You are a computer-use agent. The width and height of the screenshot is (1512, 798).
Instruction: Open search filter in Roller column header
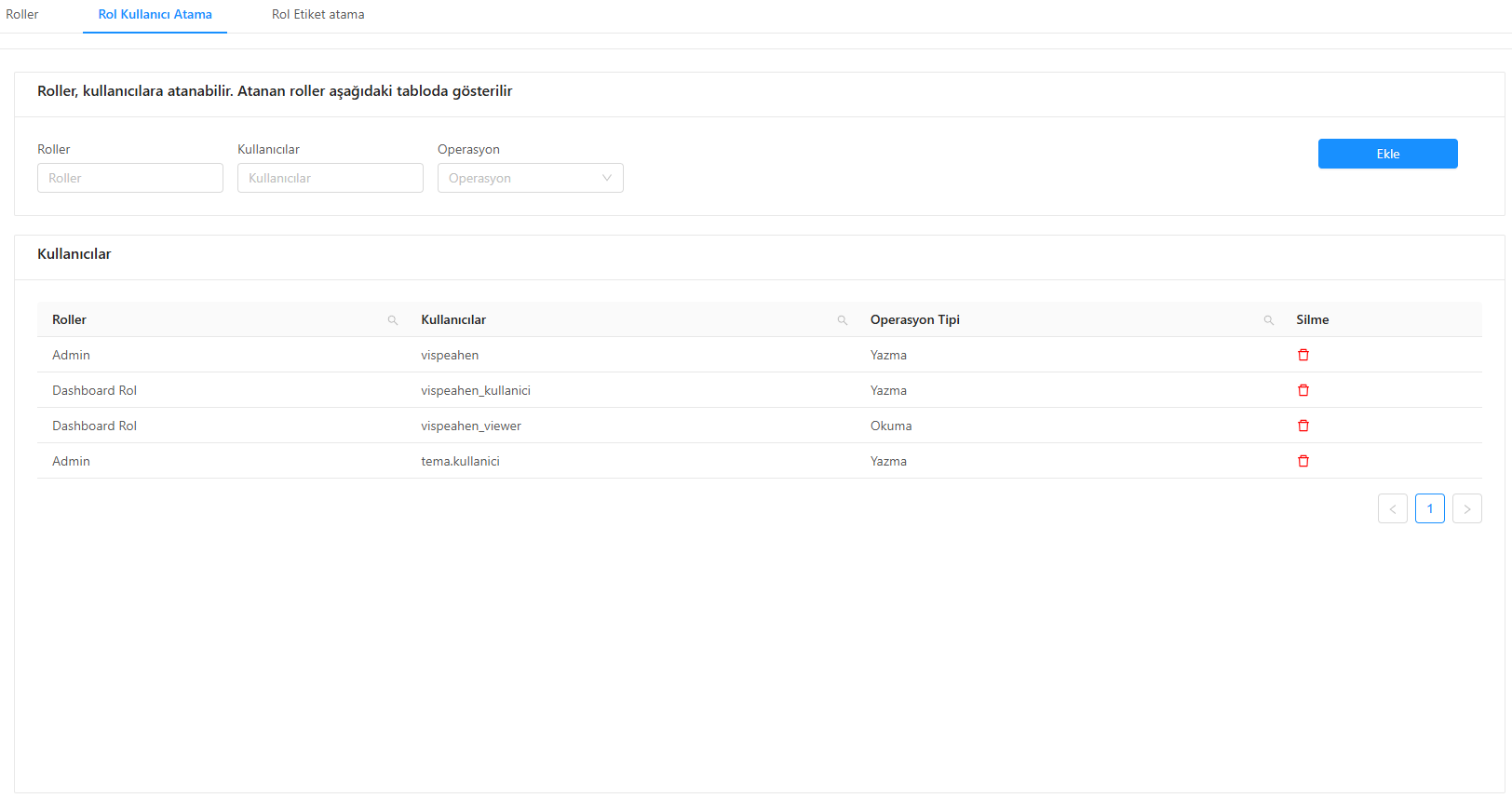(x=393, y=320)
